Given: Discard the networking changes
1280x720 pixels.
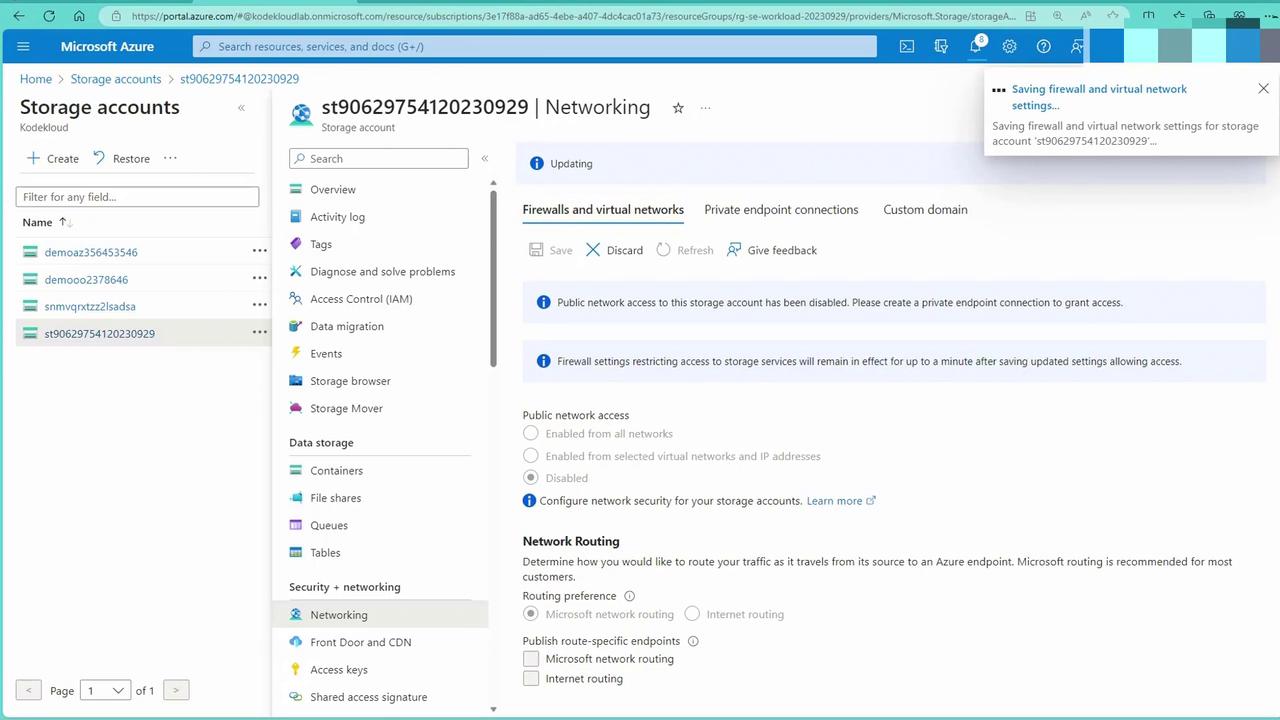Looking at the screenshot, I should (x=614, y=250).
